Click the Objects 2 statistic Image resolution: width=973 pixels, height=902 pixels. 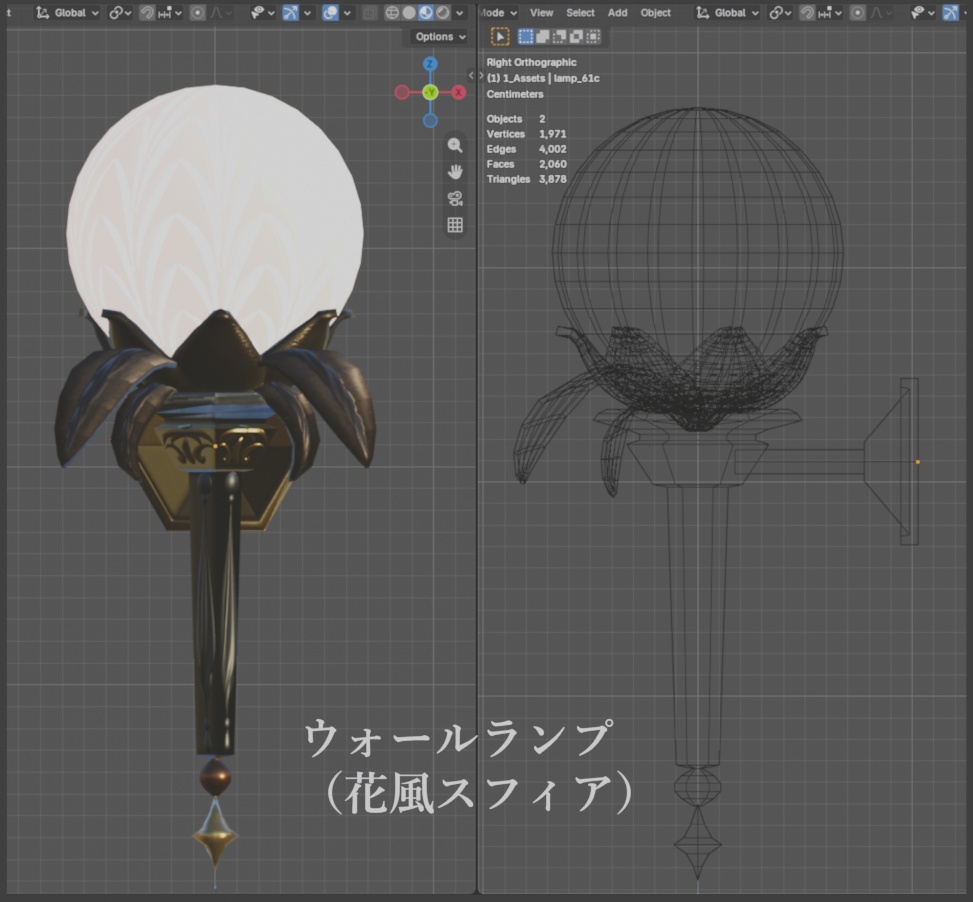[x=516, y=118]
